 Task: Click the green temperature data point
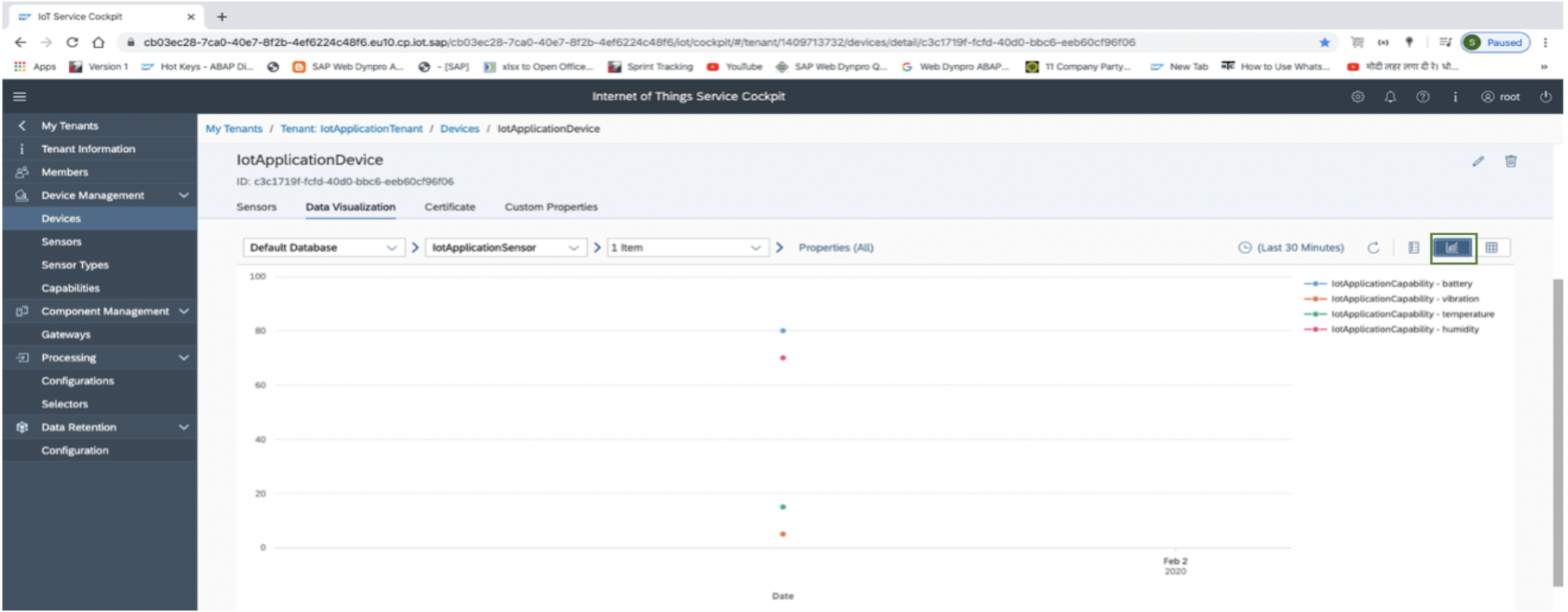783,507
